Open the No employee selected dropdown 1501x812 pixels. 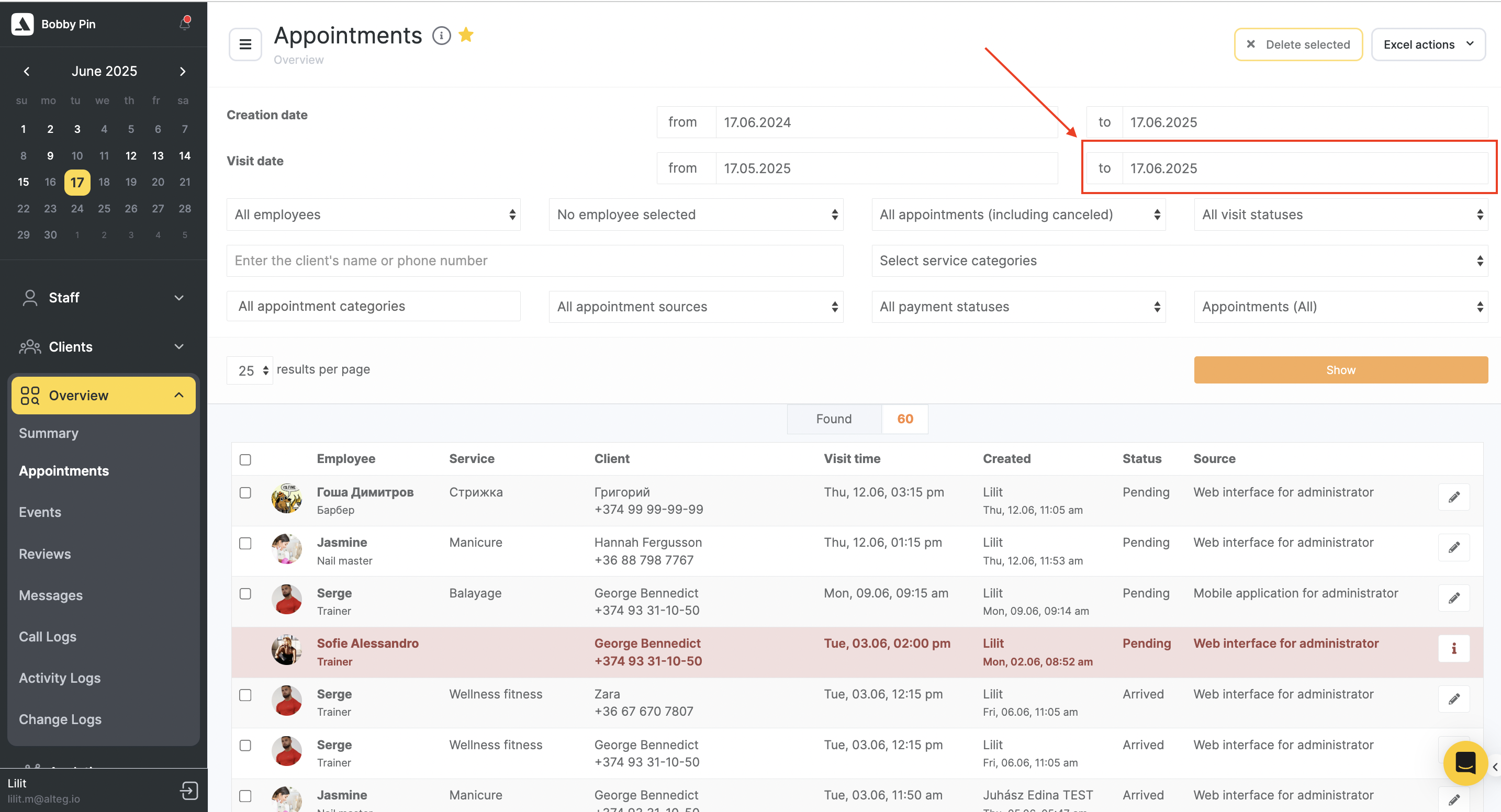696,215
